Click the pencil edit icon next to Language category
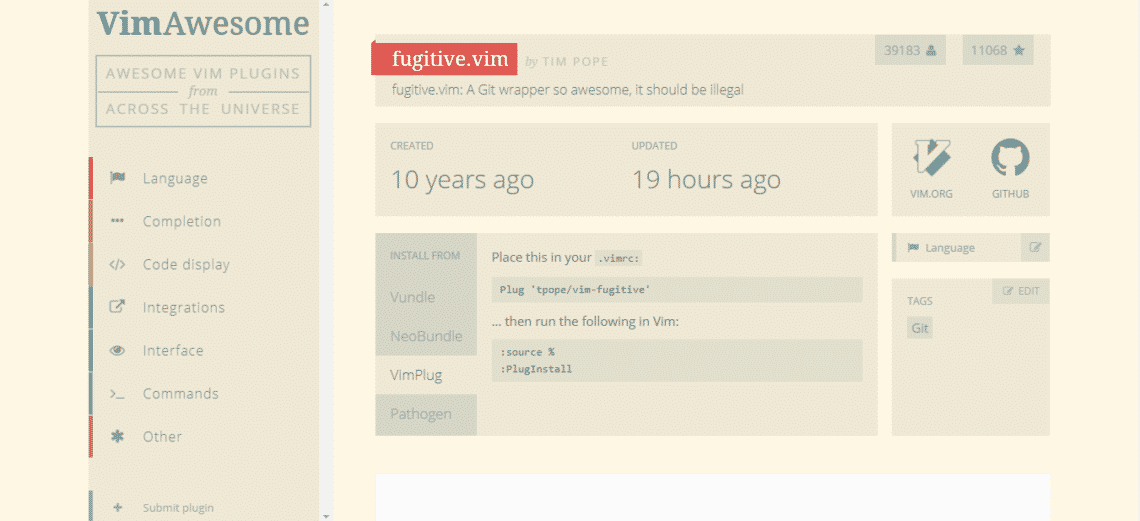Viewport: 1140px width, 521px height. point(1035,248)
